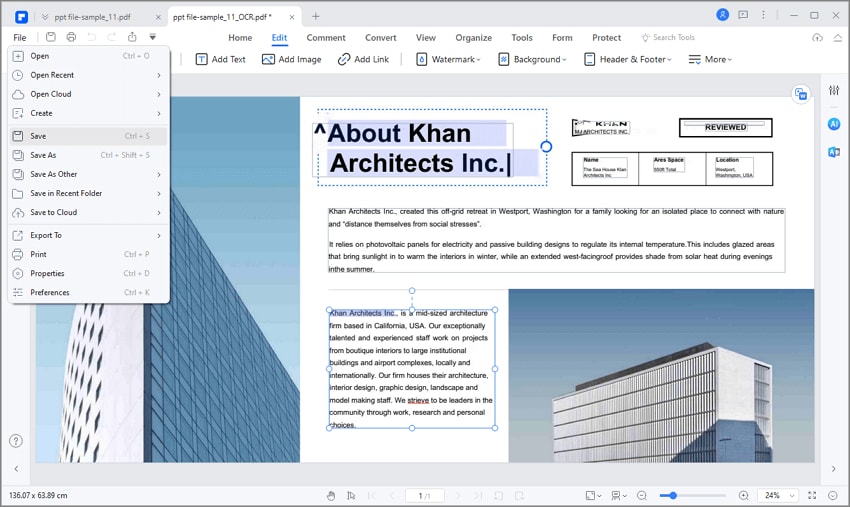
Task: Open the page fit mode dropdown
Action: (x=594, y=495)
